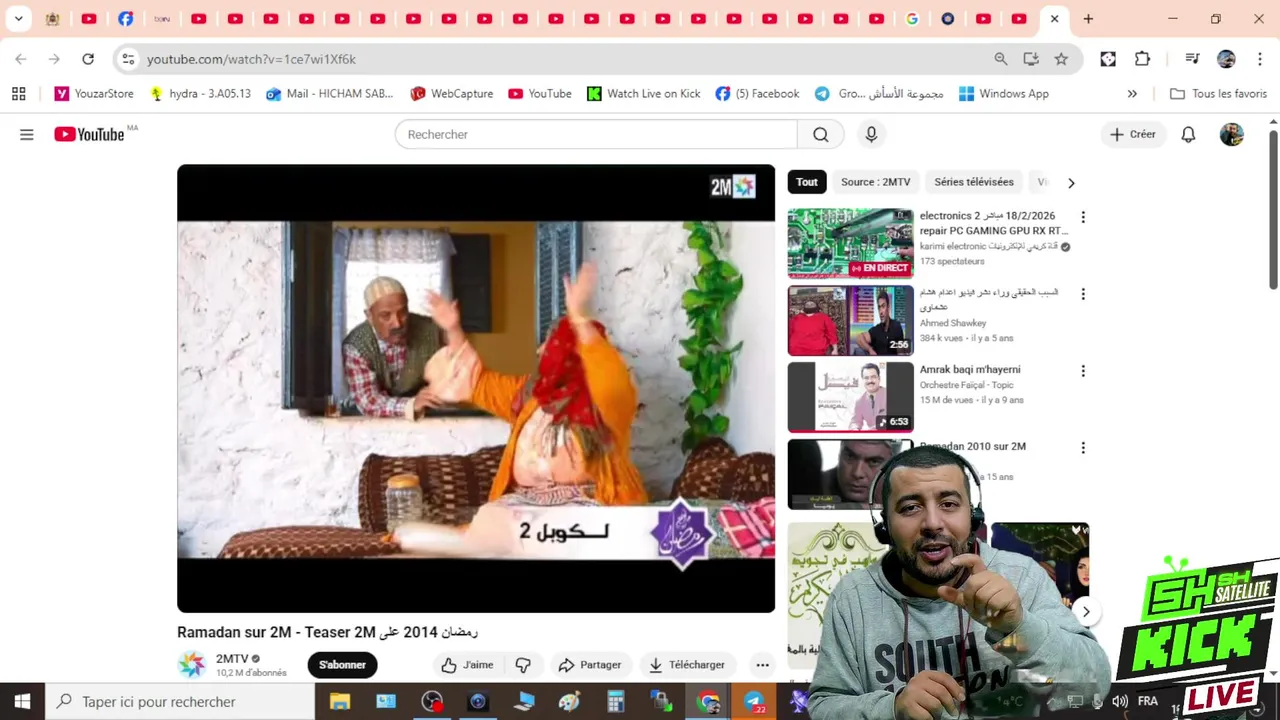The height and width of the screenshot is (720, 1280).
Task: Open the Windows App bookmark
Action: pos(1004,94)
